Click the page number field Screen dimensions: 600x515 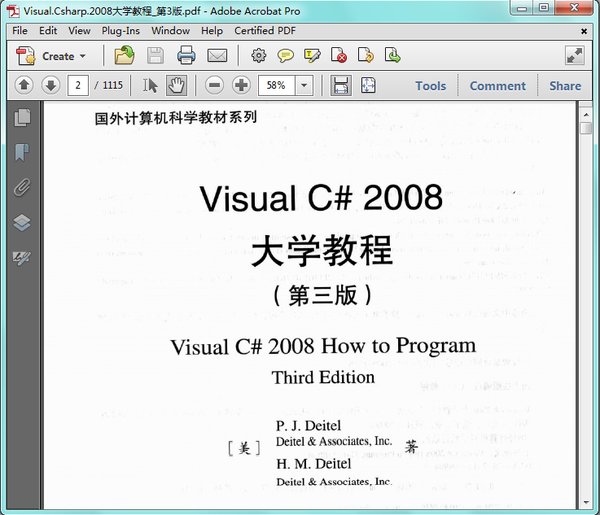click(x=78, y=85)
